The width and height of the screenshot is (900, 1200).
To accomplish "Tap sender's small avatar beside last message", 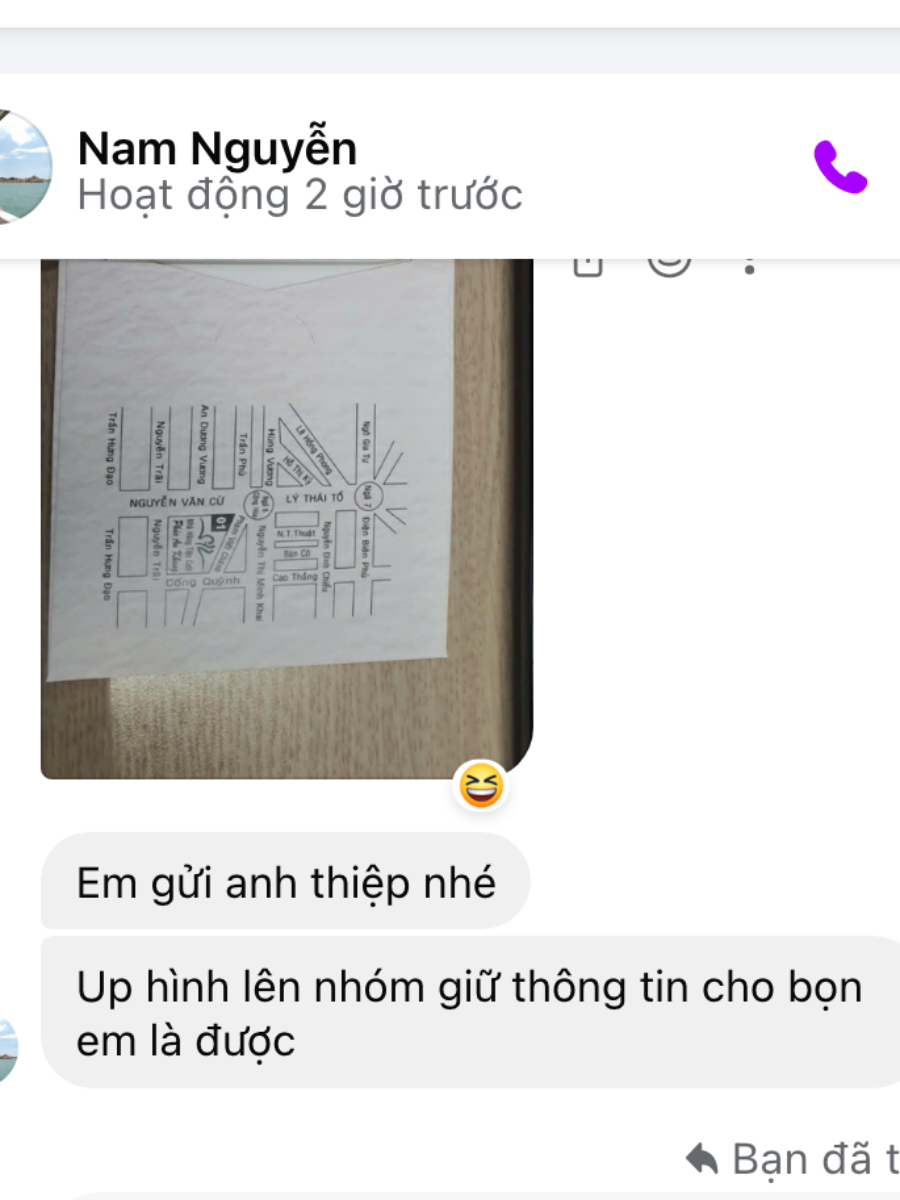I will 8,1050.
